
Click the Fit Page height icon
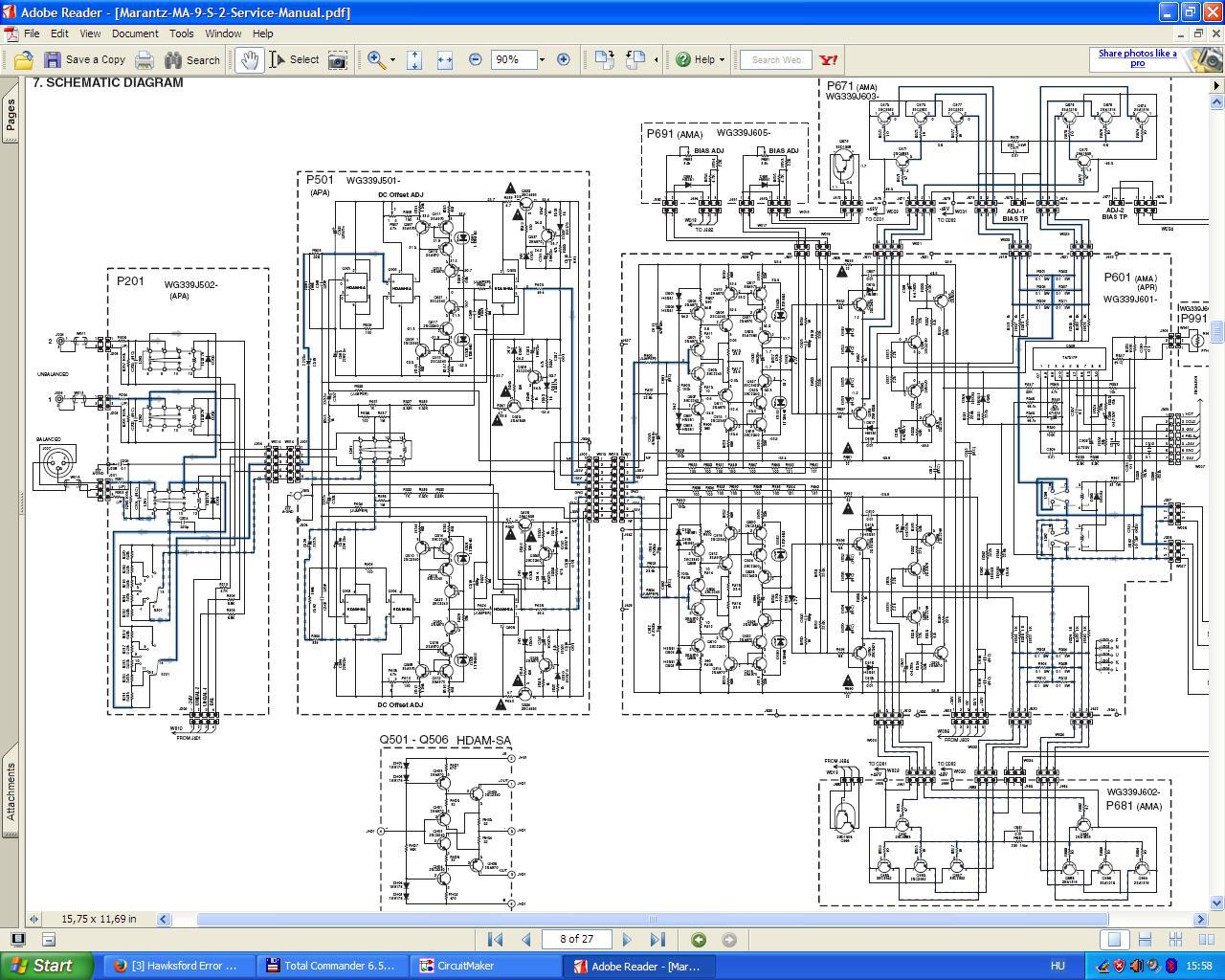(414, 59)
